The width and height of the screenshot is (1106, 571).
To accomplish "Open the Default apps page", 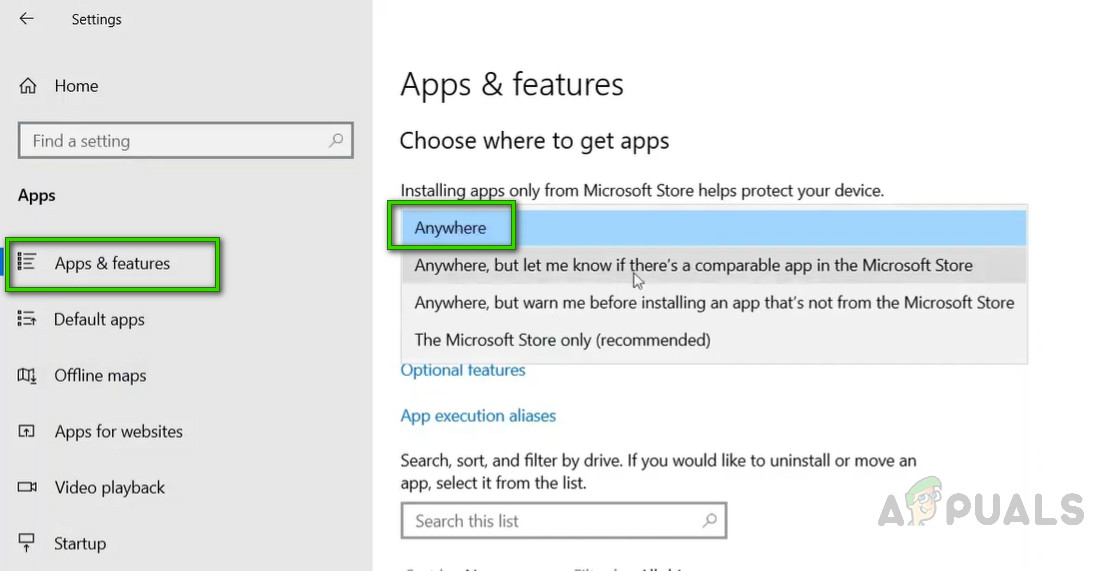I will click(x=99, y=320).
